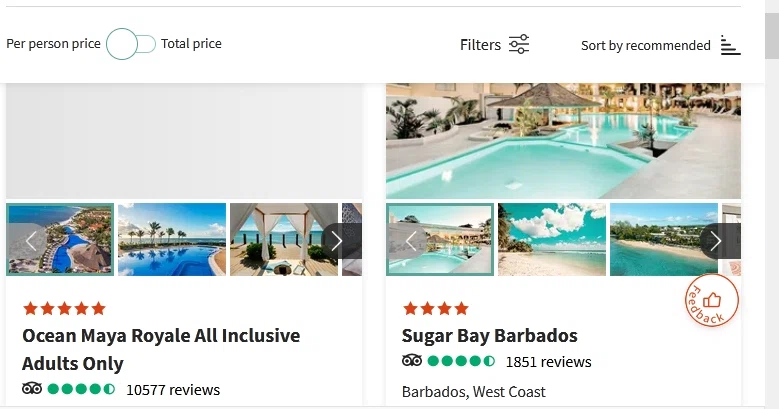Click Tripadvisor owl icon for Ocean Maya
The width and height of the screenshot is (779, 409).
tap(32, 389)
